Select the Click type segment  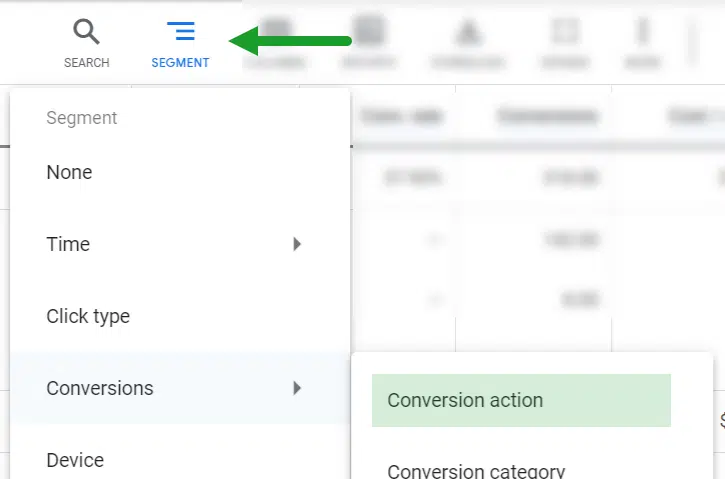(x=88, y=316)
